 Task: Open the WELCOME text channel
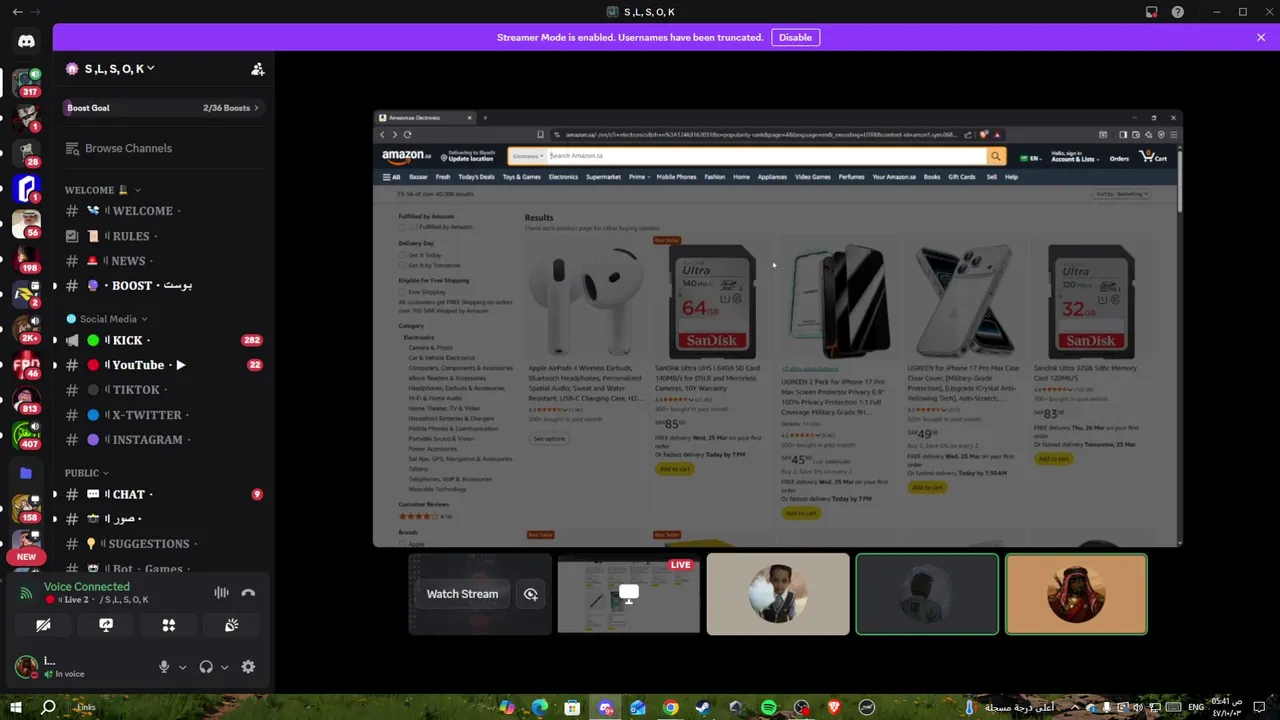point(163,211)
